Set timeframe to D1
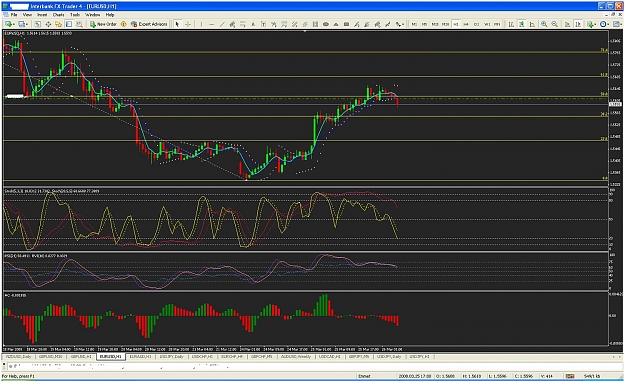The height and width of the screenshot is (381, 625). point(476,24)
